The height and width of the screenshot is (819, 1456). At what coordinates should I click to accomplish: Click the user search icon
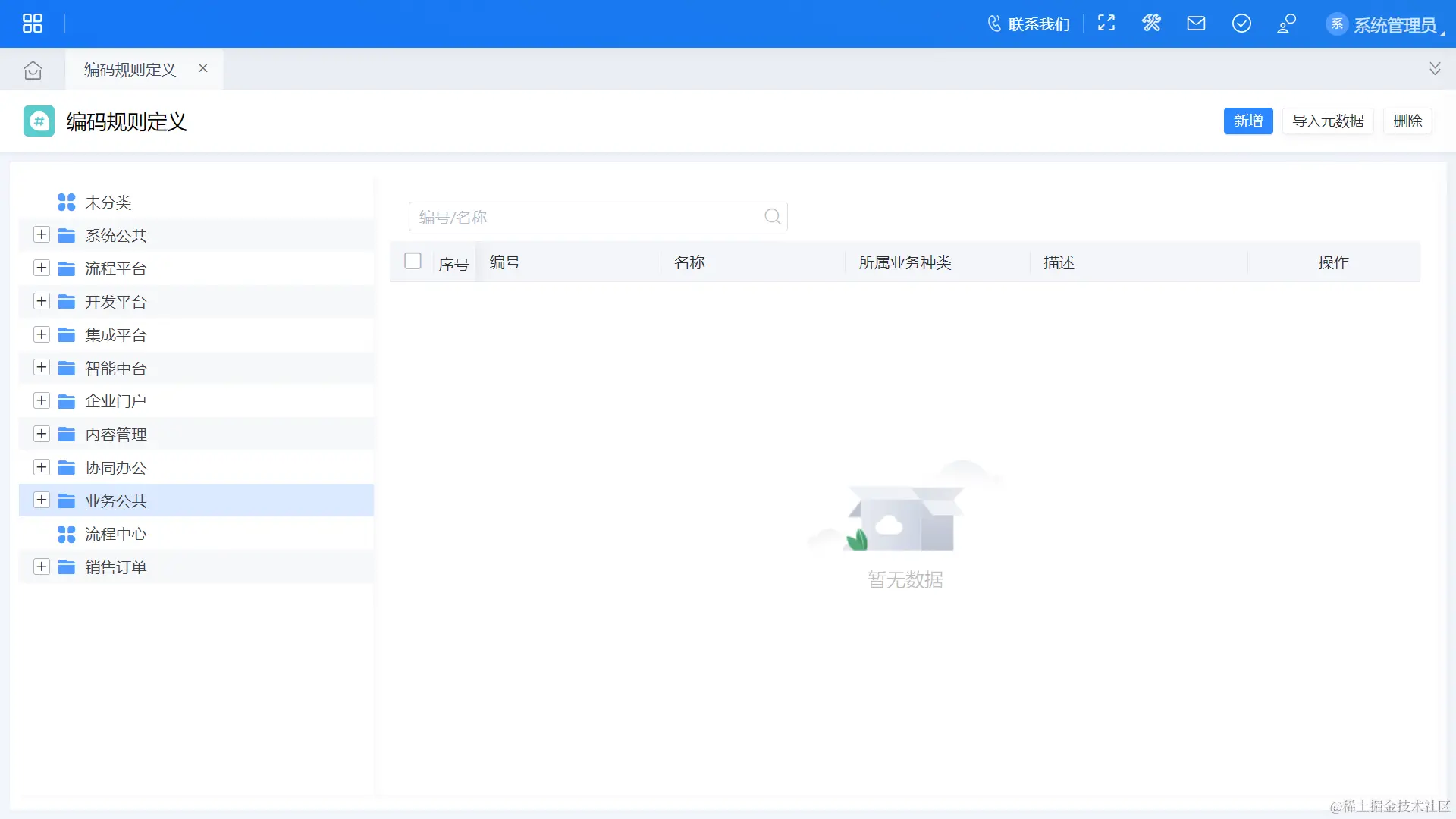tap(1287, 24)
